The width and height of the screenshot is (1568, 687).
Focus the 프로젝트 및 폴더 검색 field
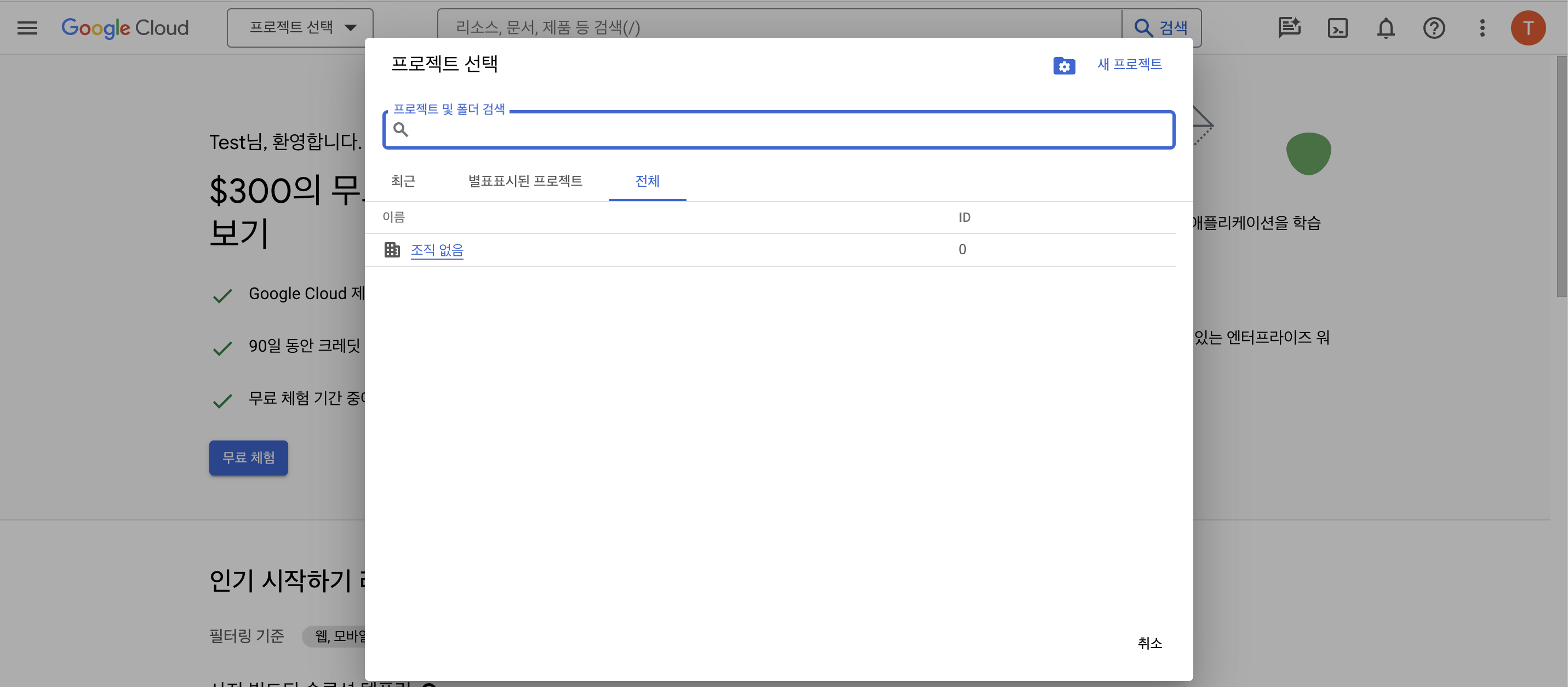pyautogui.click(x=779, y=130)
